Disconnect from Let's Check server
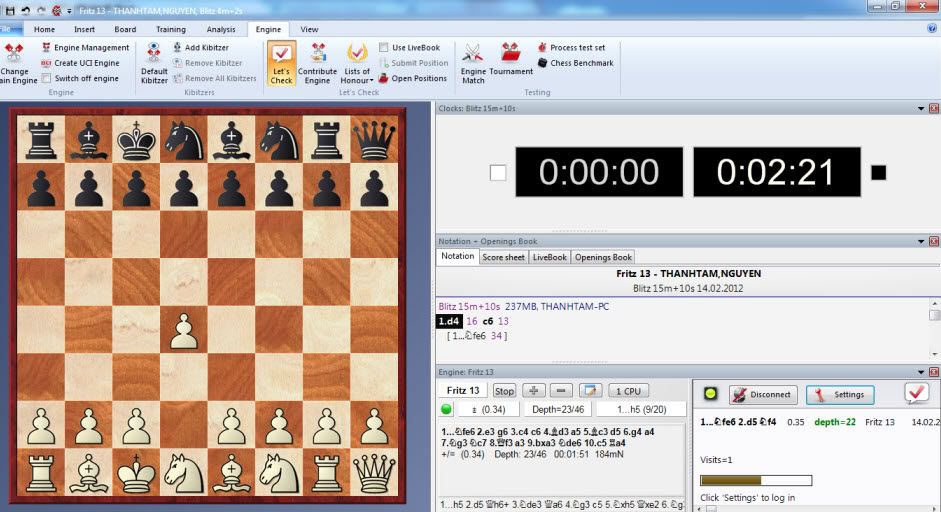941x512 pixels. (763, 395)
